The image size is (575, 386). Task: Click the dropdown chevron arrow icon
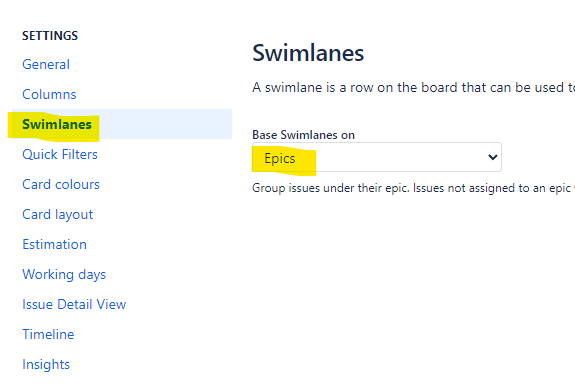(492, 157)
